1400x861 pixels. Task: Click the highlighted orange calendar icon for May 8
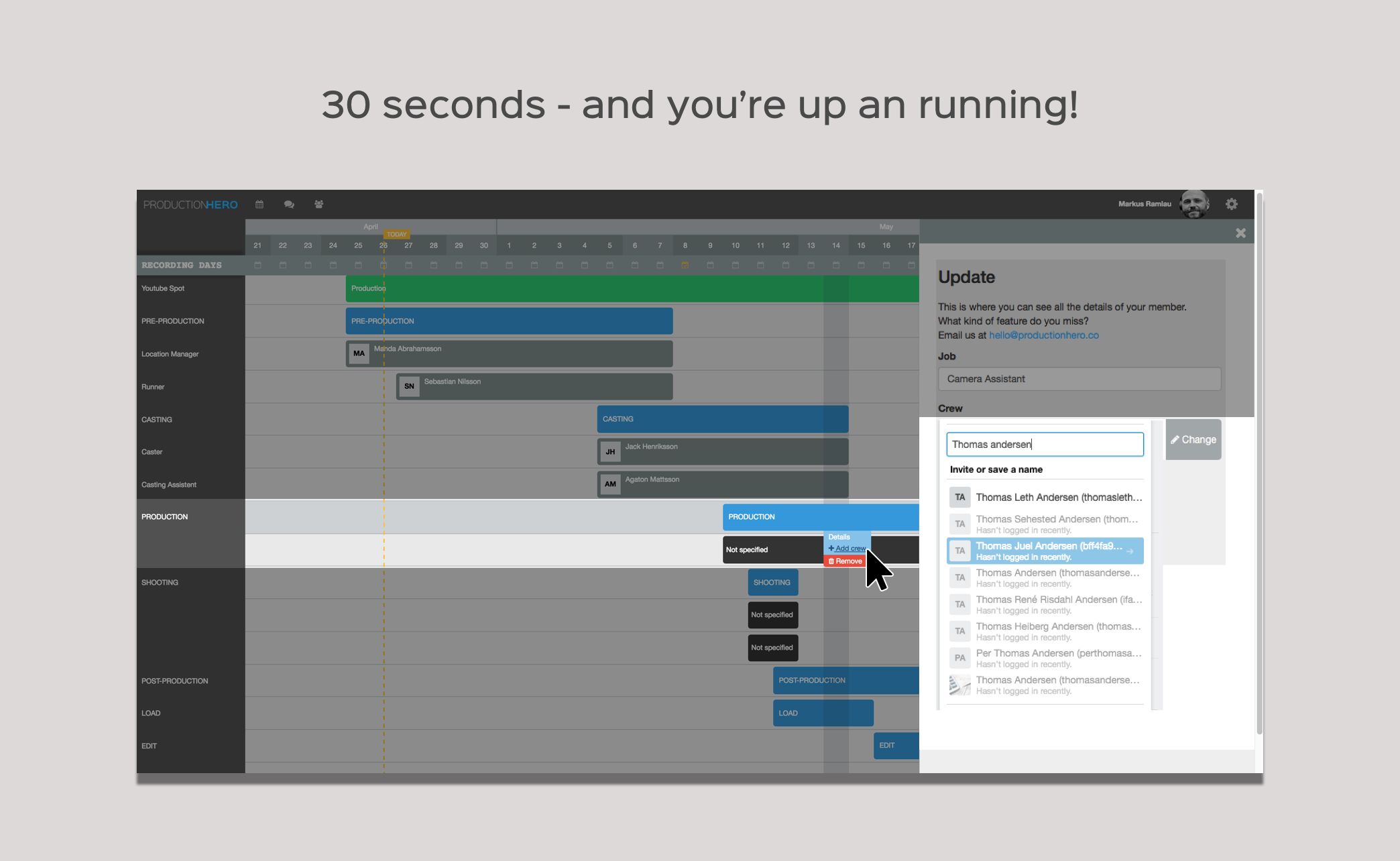685,265
